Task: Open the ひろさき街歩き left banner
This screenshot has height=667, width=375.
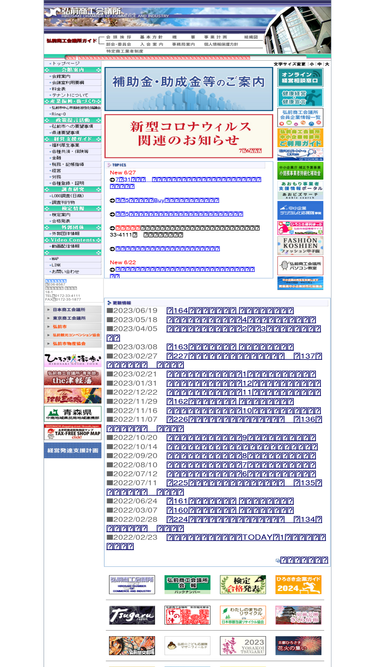Action: (73, 359)
